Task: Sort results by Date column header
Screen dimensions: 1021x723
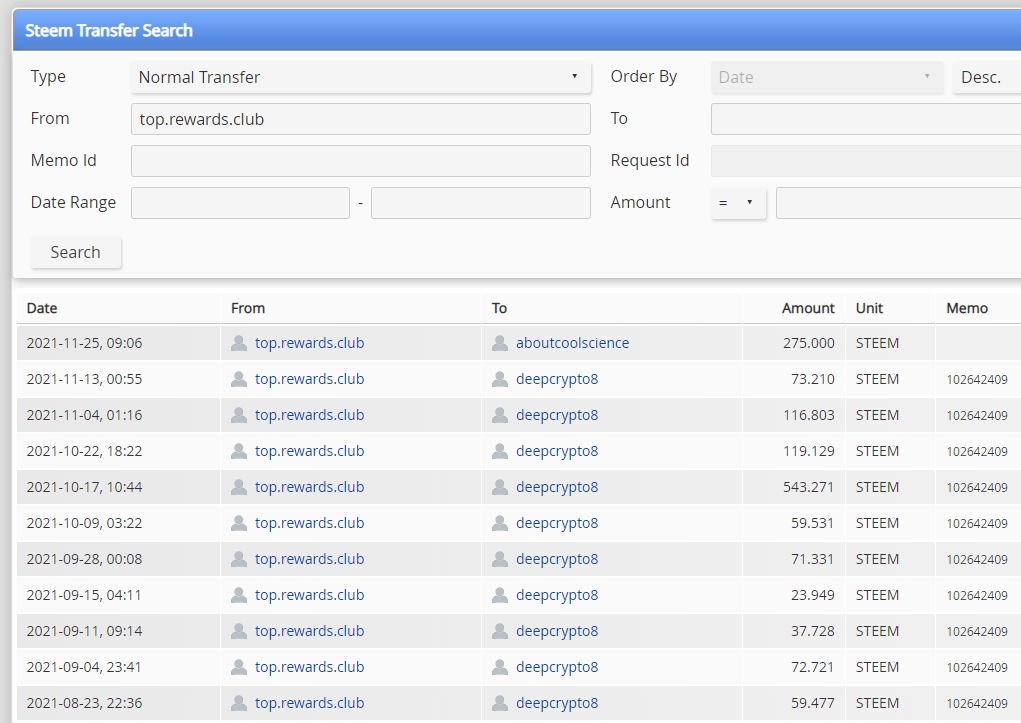Action: pyautogui.click(x=42, y=308)
